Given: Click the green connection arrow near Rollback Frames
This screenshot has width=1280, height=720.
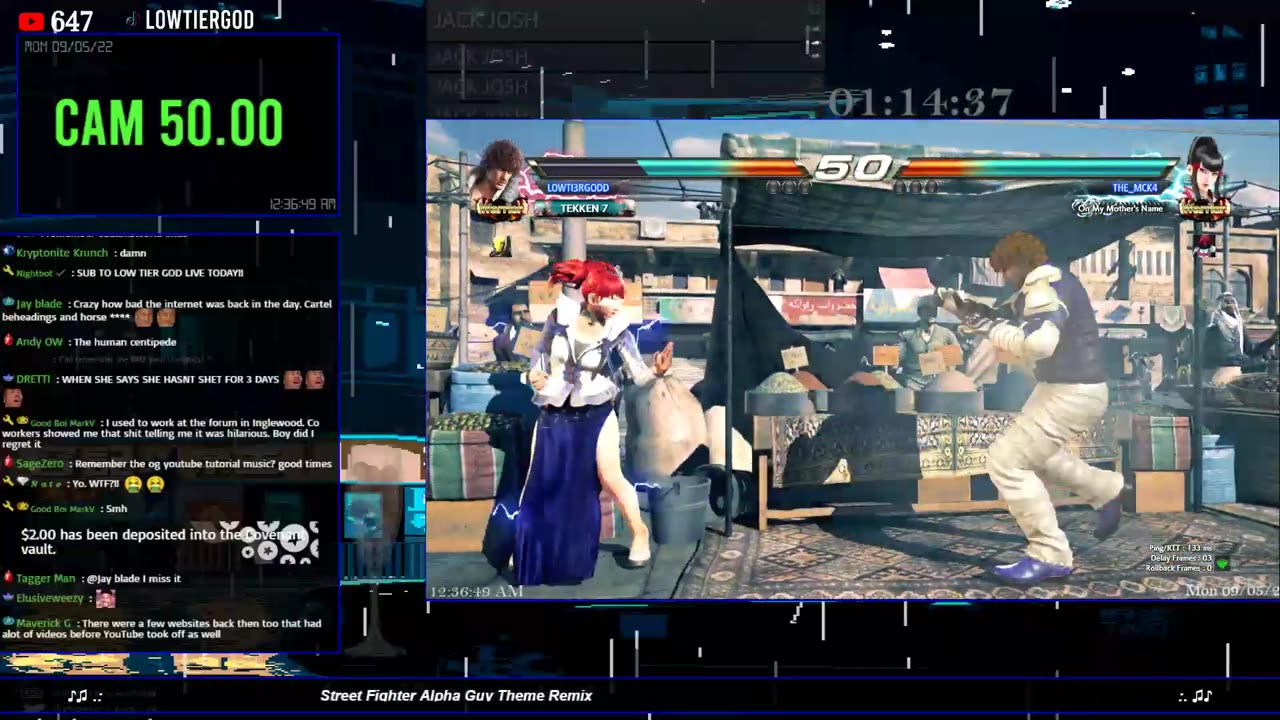Looking at the screenshot, I should tap(1222, 565).
